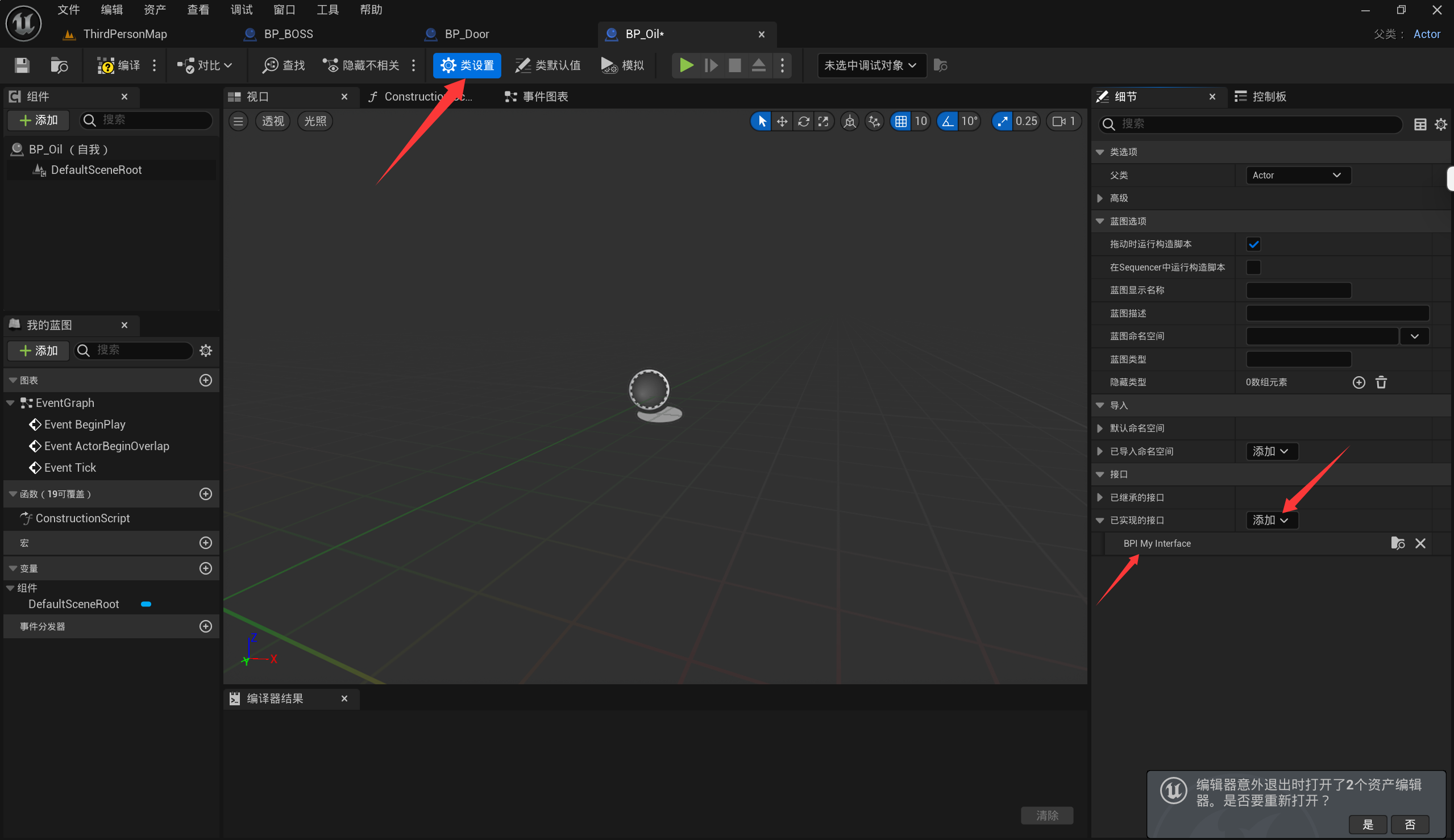1454x840 pixels.
Task: Click the details panel search field
Action: tap(1252, 124)
